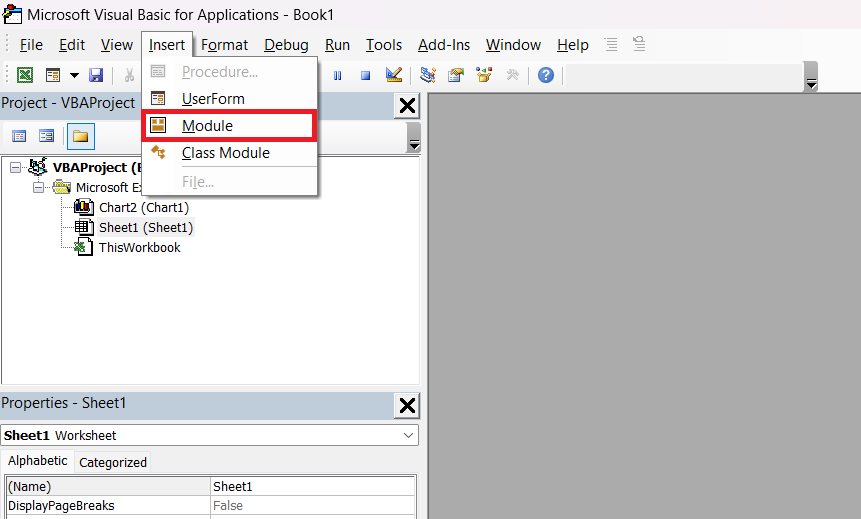This screenshot has width=861, height=519.
Task: Choose Class Module from the Insert menu
Action: point(230,153)
